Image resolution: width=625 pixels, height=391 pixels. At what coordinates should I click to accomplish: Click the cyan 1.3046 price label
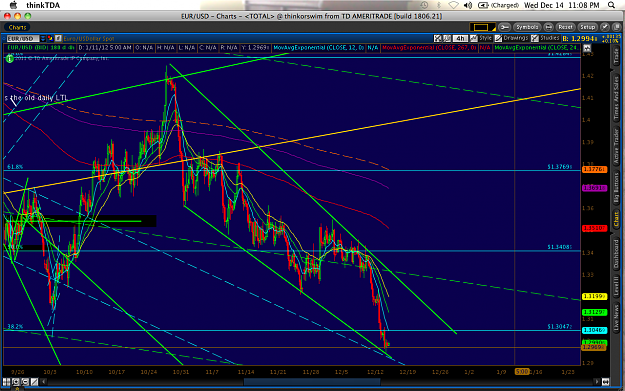point(594,330)
